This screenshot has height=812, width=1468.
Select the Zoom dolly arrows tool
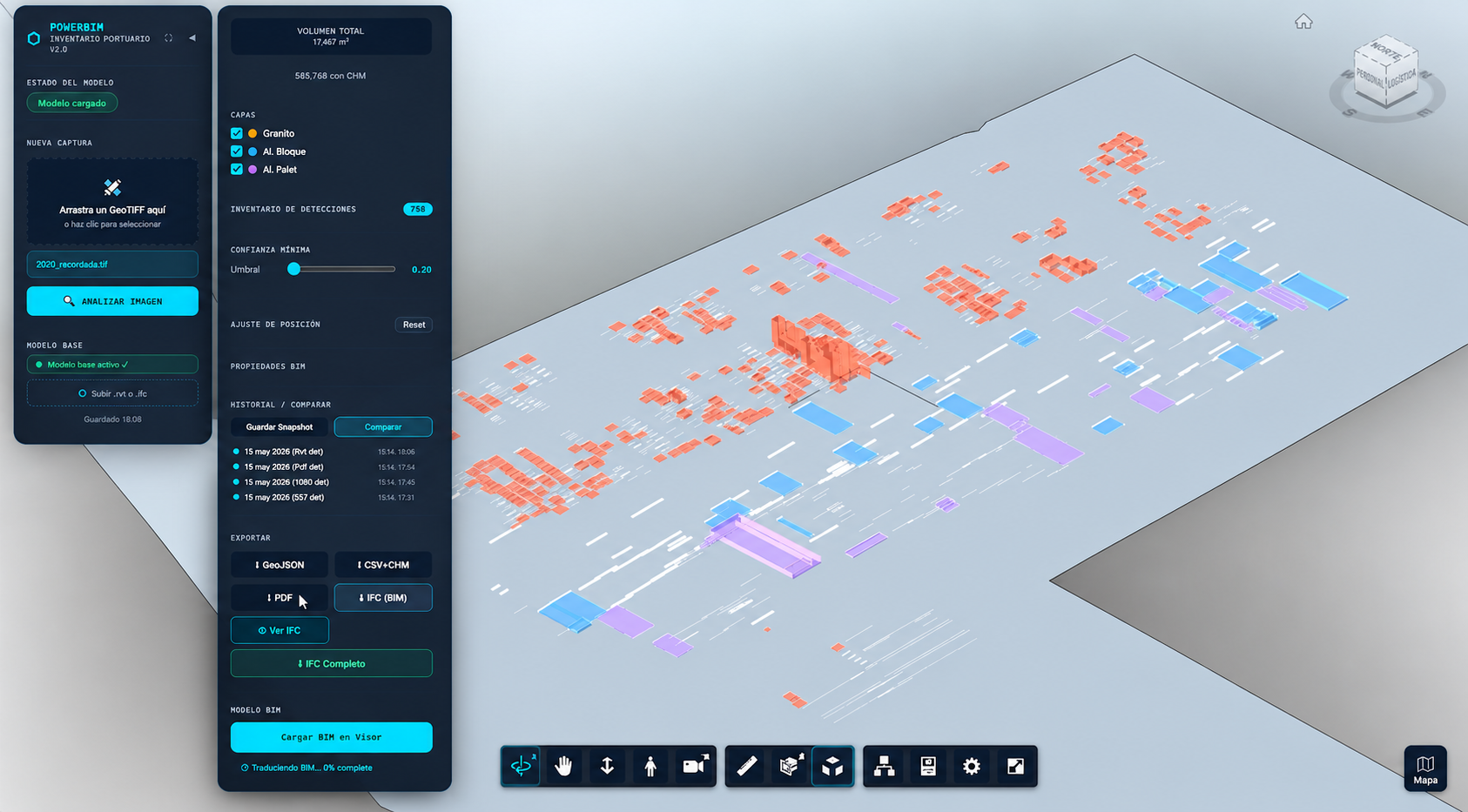pyautogui.click(x=607, y=766)
